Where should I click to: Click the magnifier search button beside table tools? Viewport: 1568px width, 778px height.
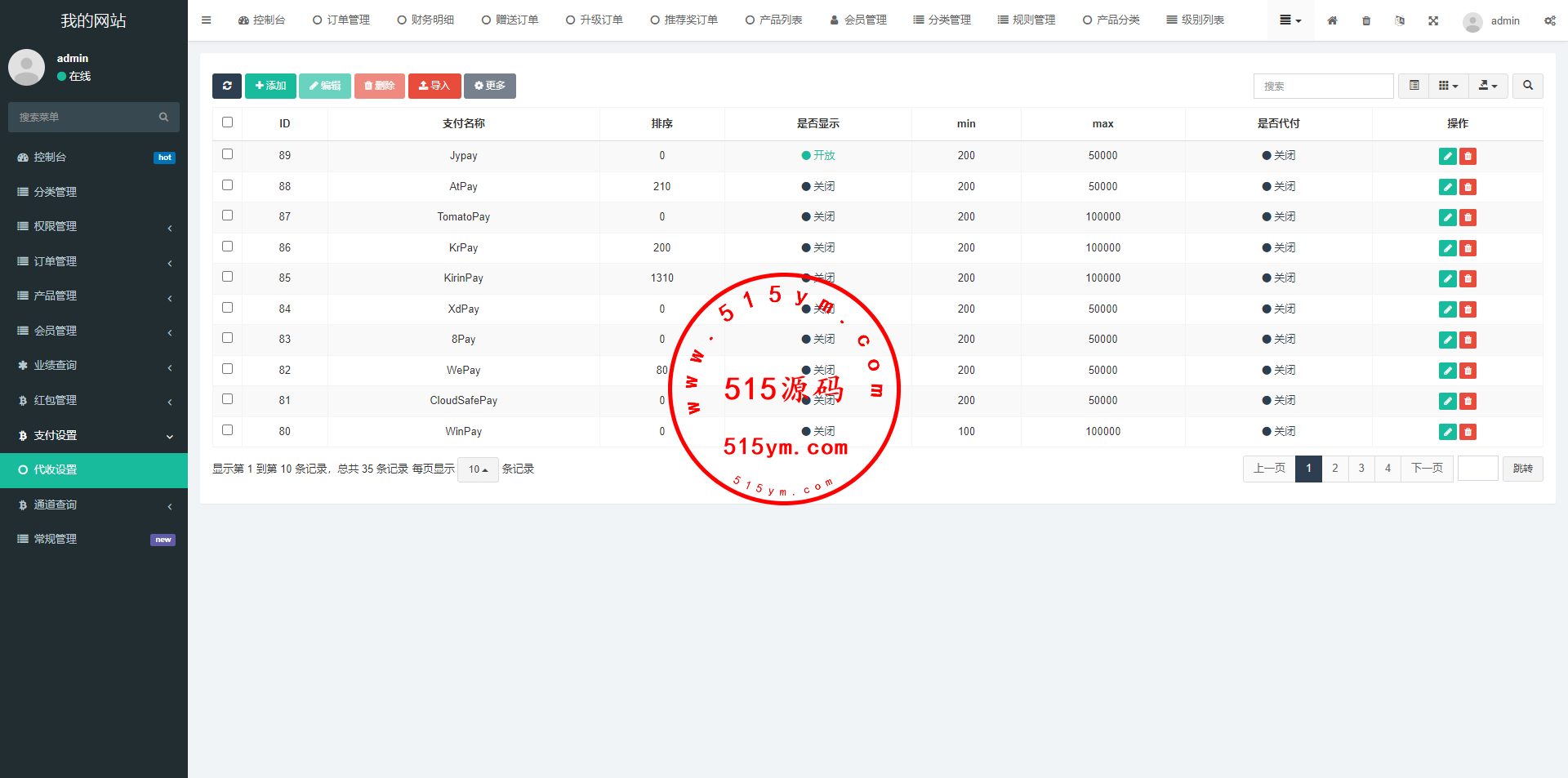pyautogui.click(x=1527, y=86)
